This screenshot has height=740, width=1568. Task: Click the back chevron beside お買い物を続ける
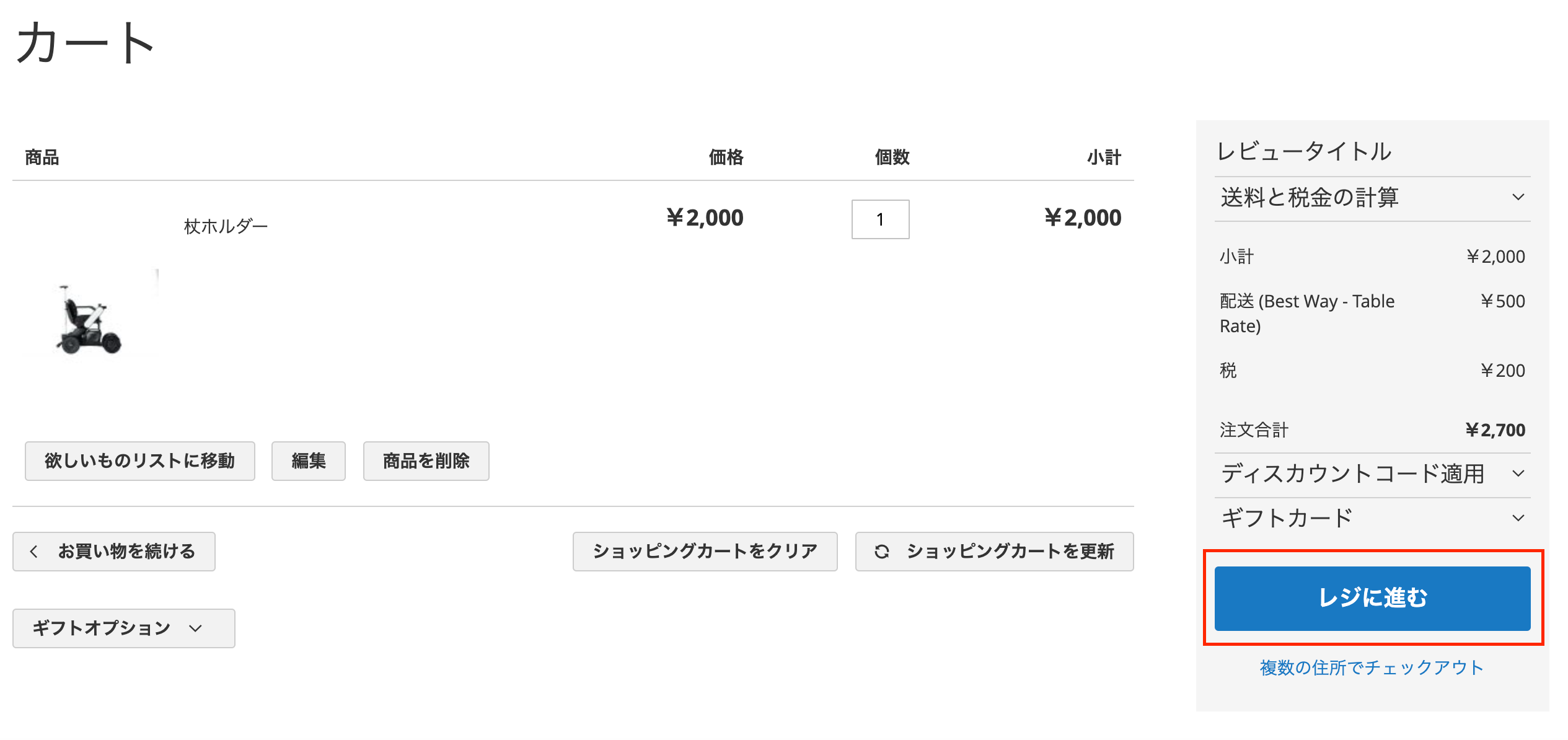coord(34,551)
